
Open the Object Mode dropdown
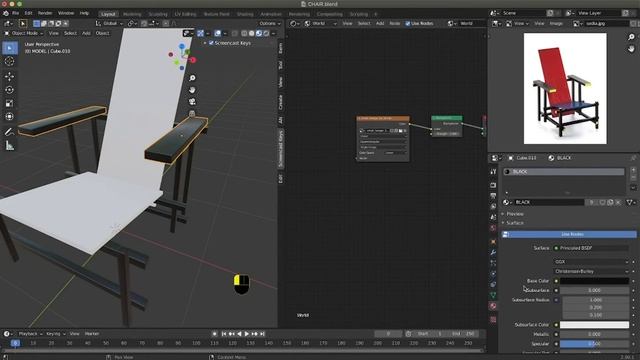[x=24, y=33]
